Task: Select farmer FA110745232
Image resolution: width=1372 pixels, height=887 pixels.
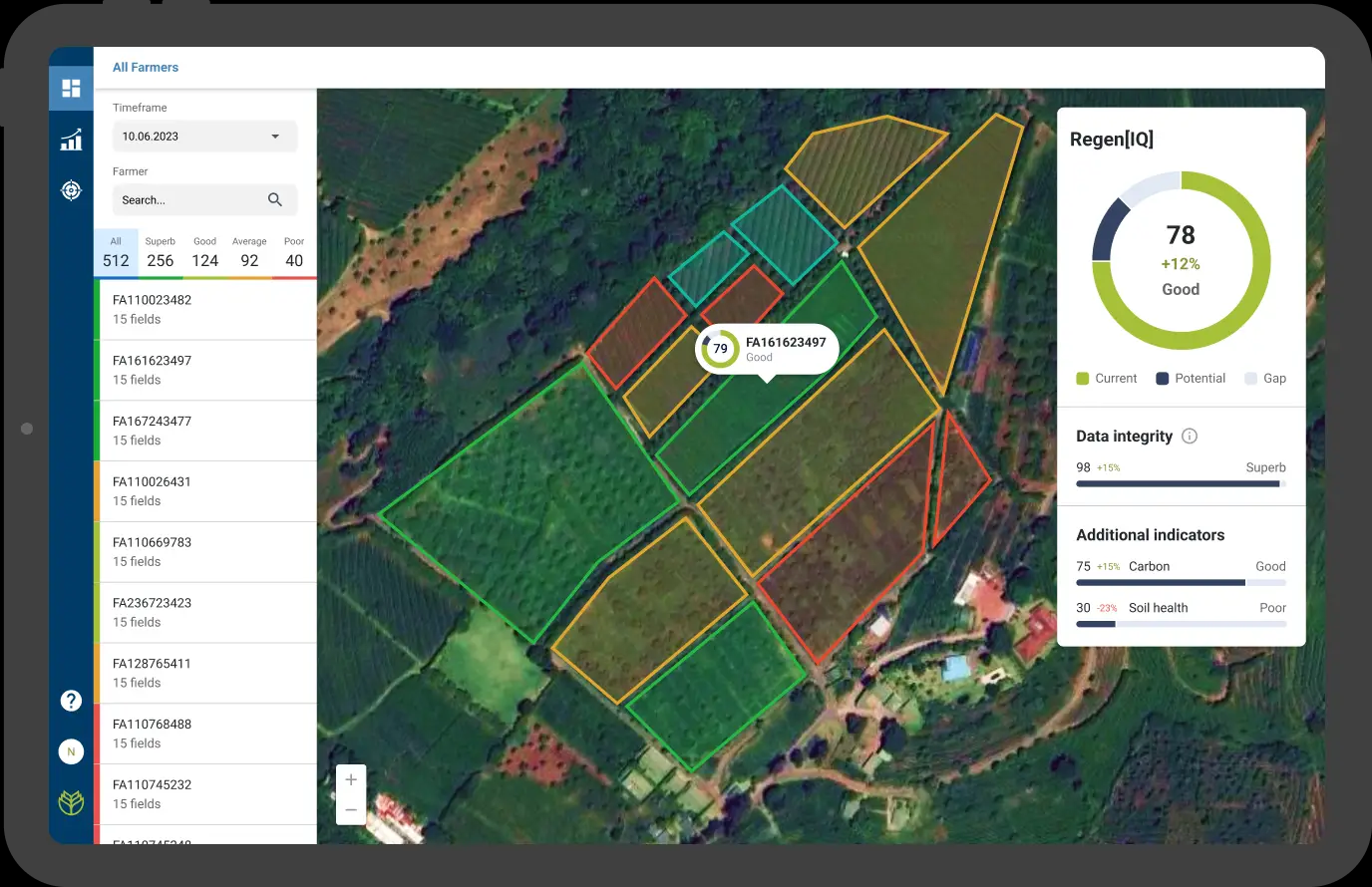Action: (205, 794)
